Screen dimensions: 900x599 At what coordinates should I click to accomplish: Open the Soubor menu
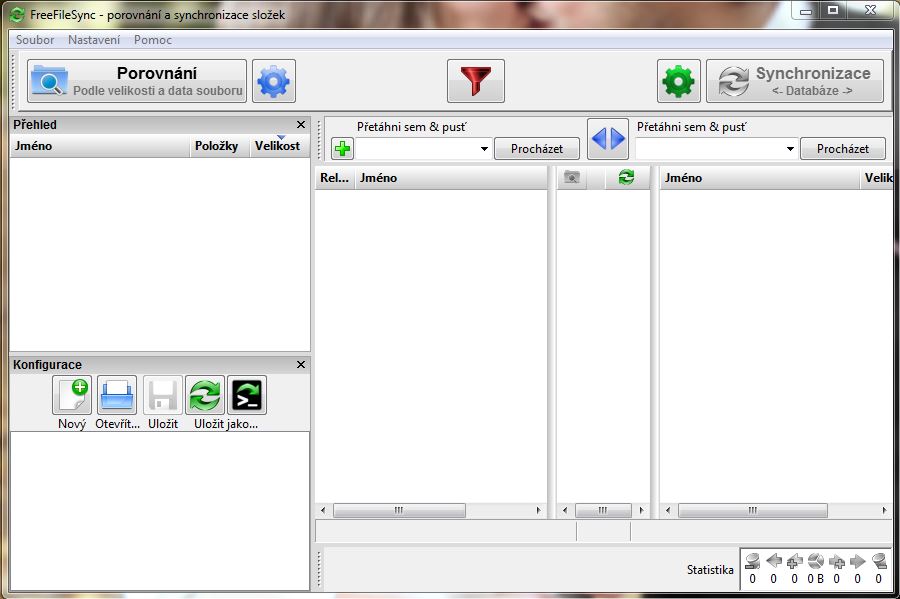[35, 40]
